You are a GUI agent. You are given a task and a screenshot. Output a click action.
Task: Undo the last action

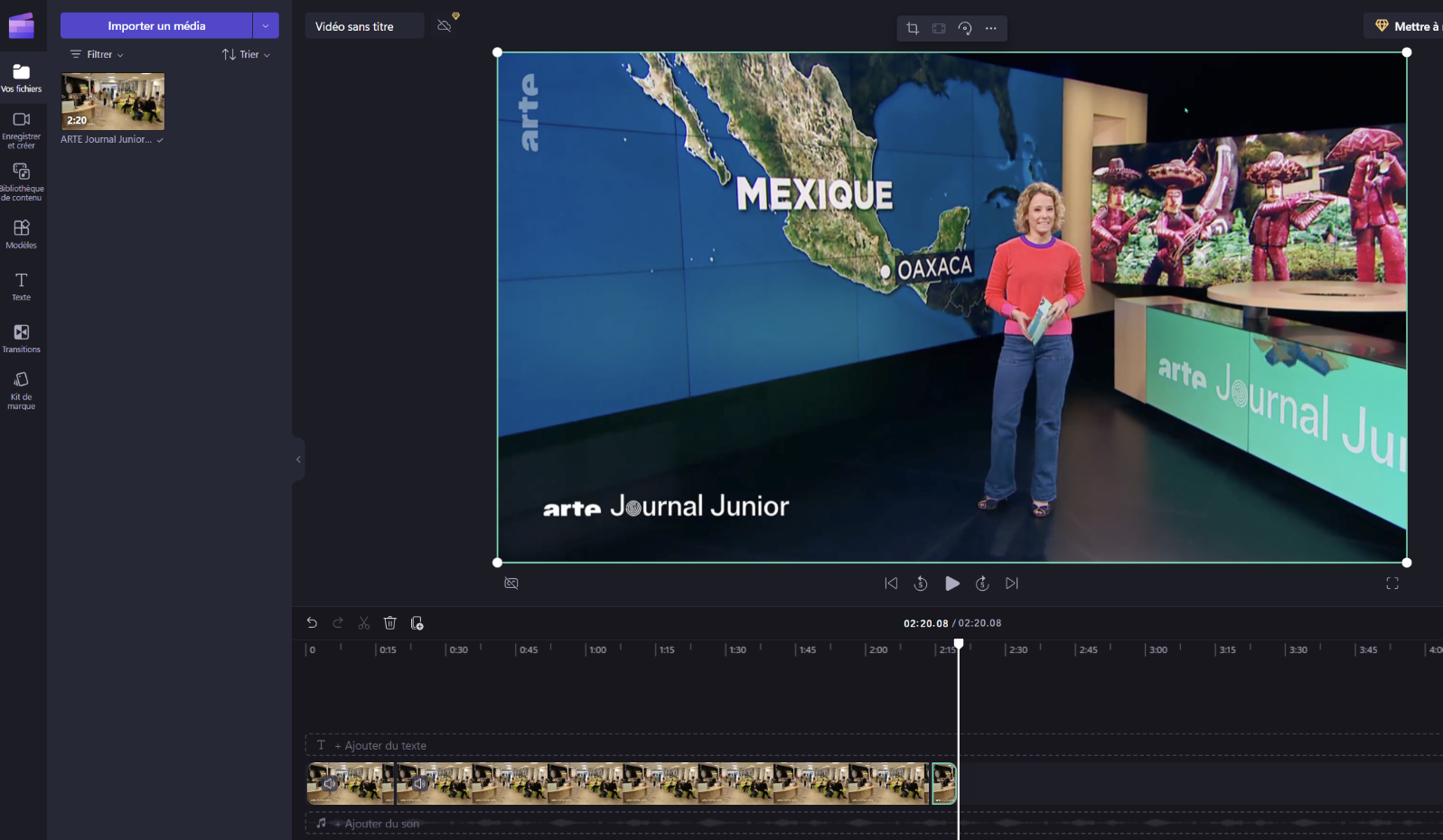tap(312, 623)
